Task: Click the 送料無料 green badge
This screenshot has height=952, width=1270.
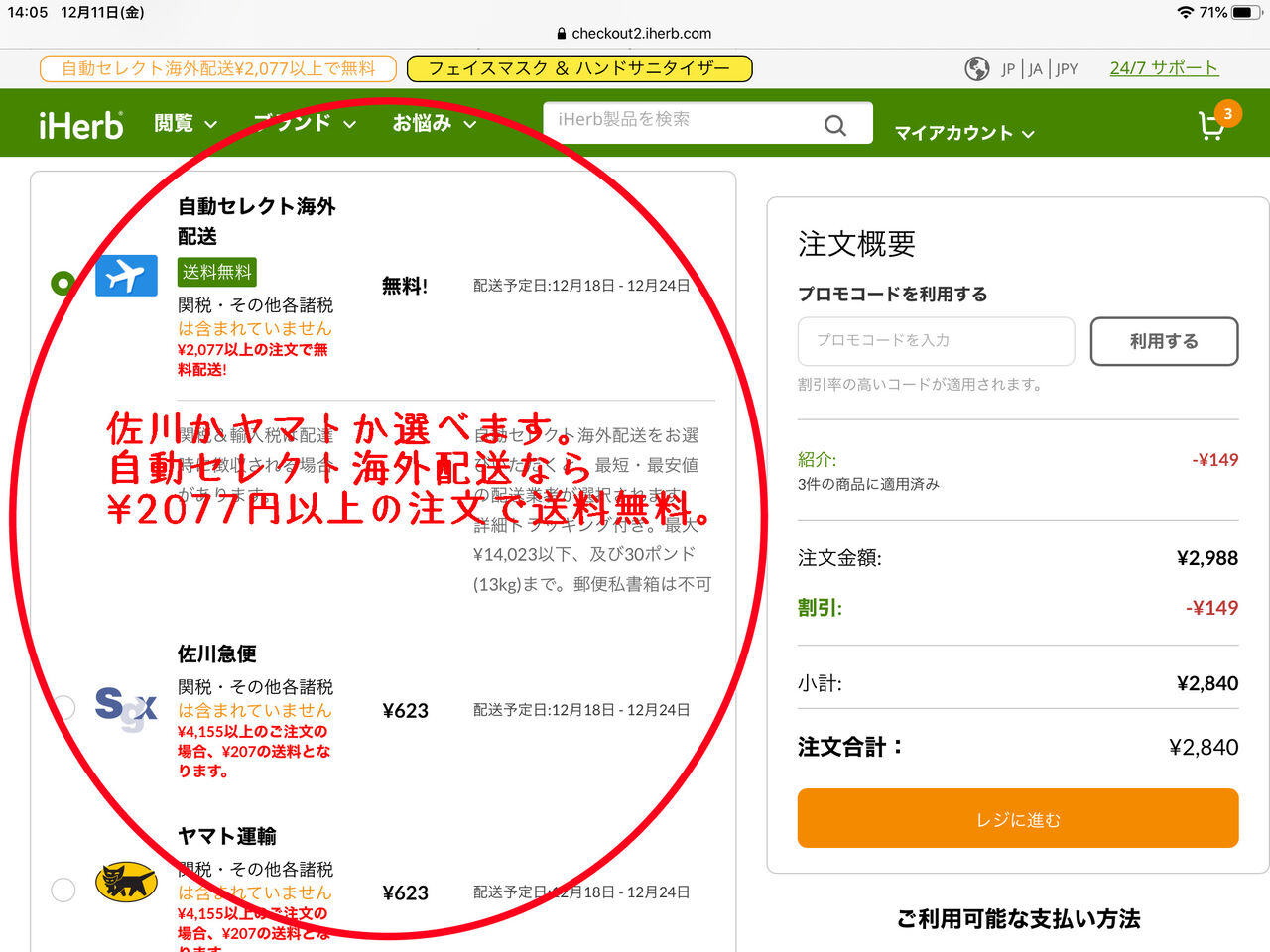Action: coord(217,272)
